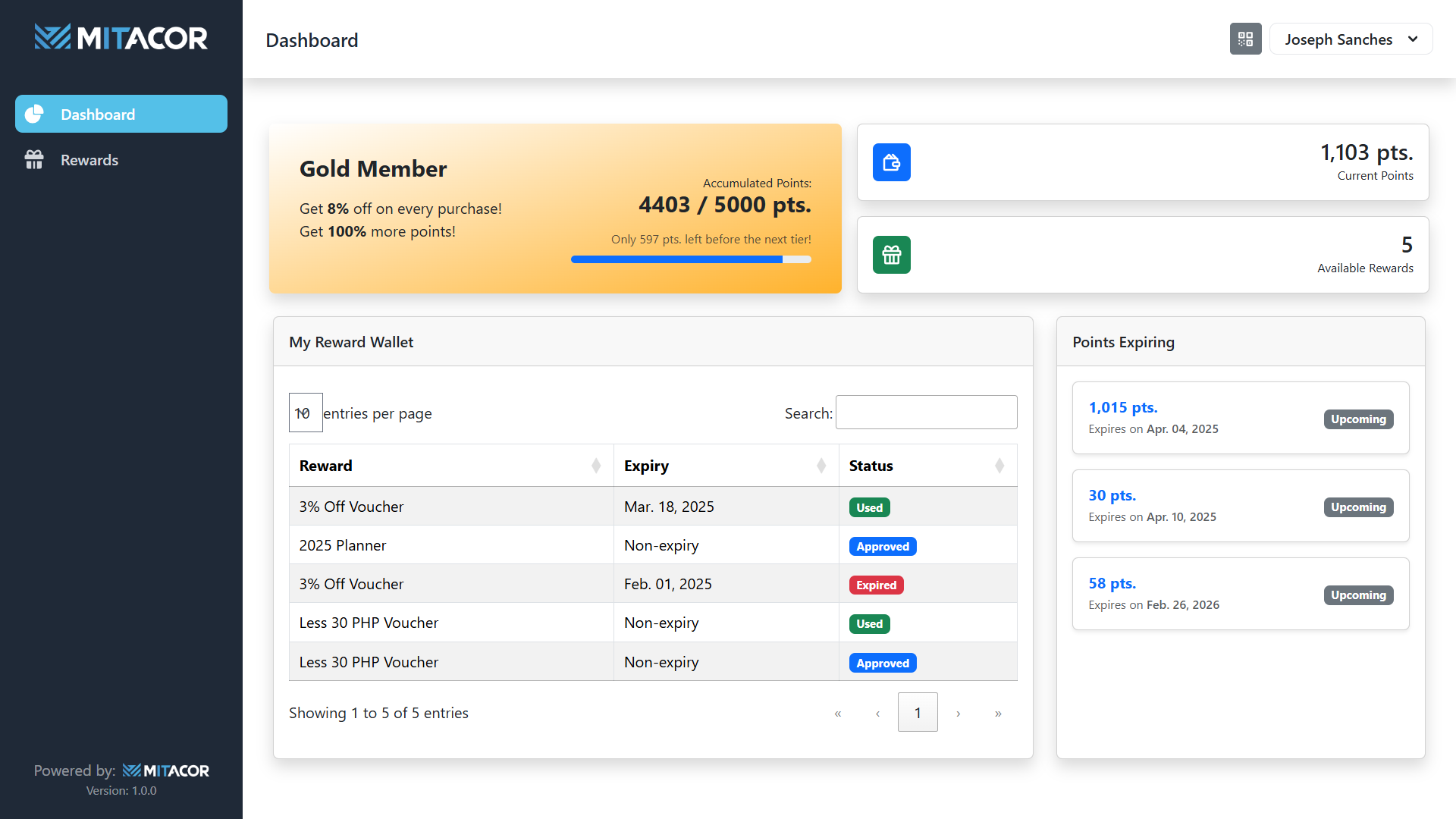Click the QR code icon in the header
Viewport: 1456px width, 819px height.
1245,39
